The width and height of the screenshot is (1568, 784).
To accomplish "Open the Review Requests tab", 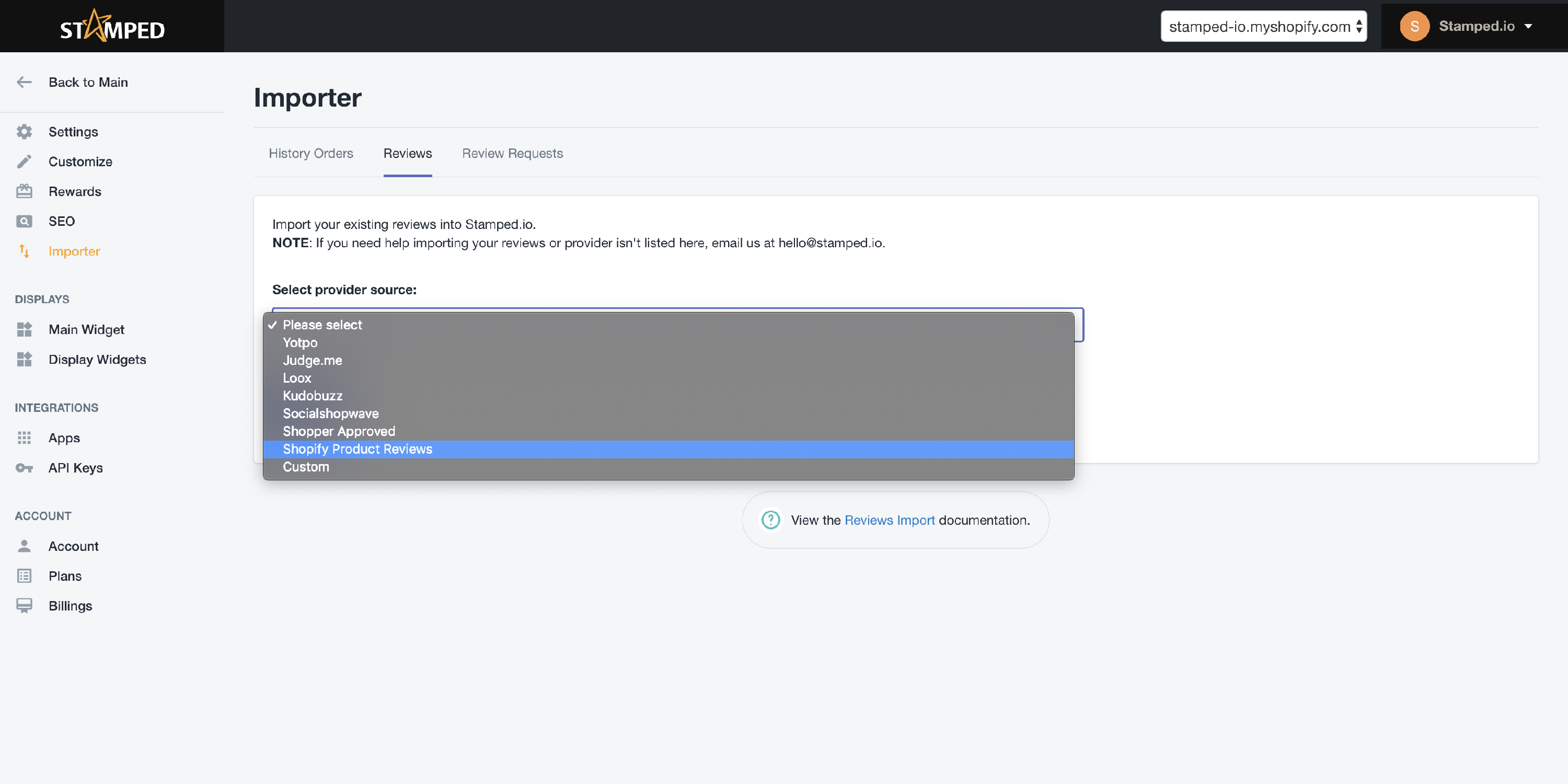I will pyautogui.click(x=512, y=153).
